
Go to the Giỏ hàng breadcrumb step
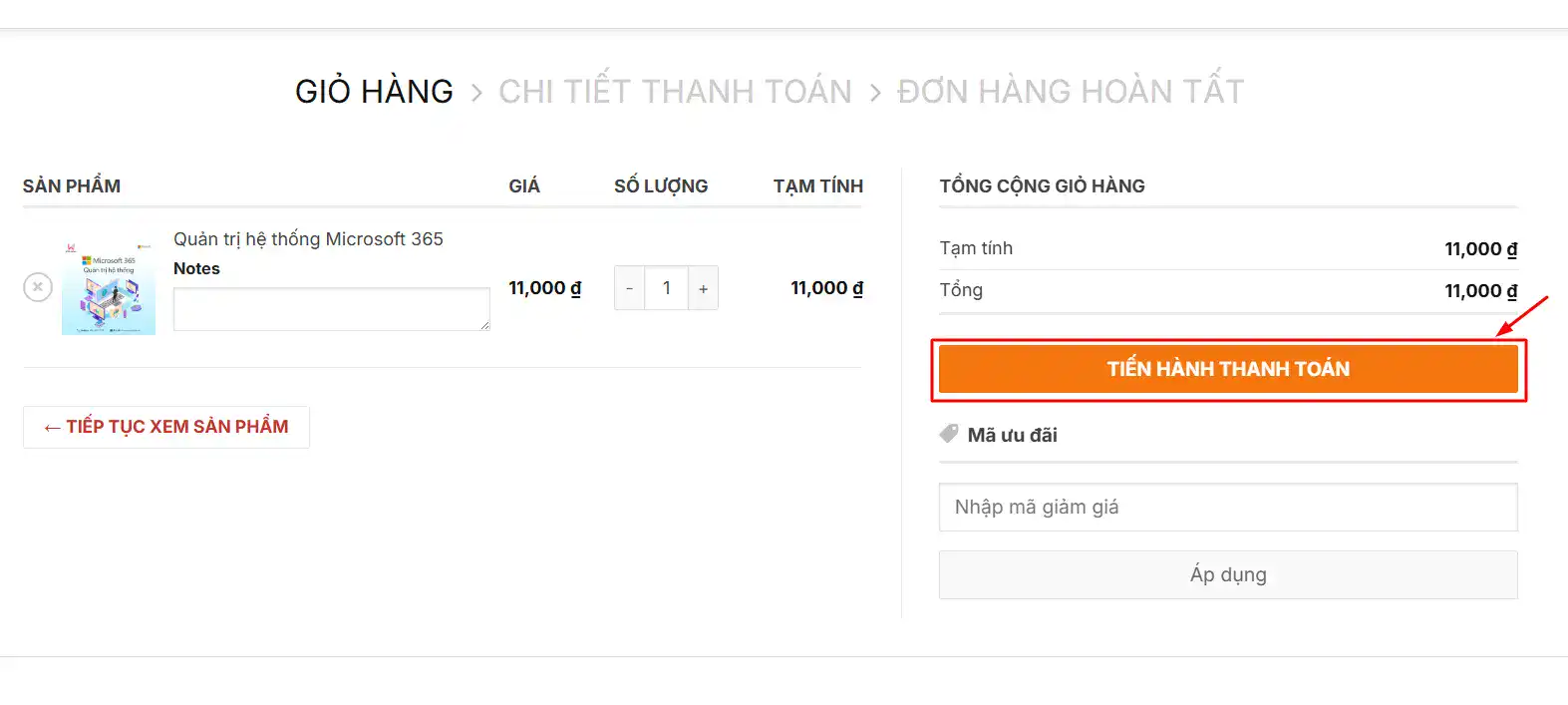(x=374, y=92)
